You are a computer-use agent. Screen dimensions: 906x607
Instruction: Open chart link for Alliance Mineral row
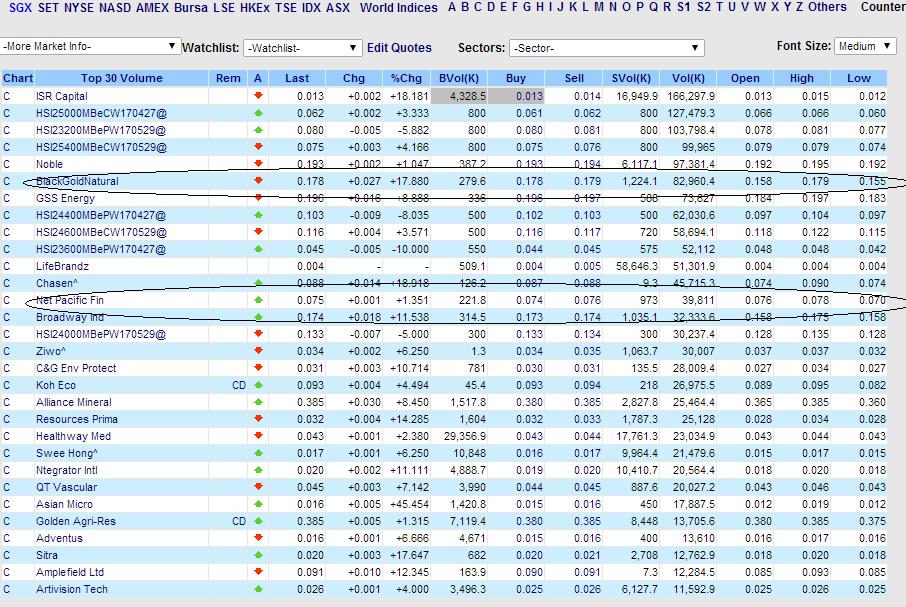click(x=6, y=403)
